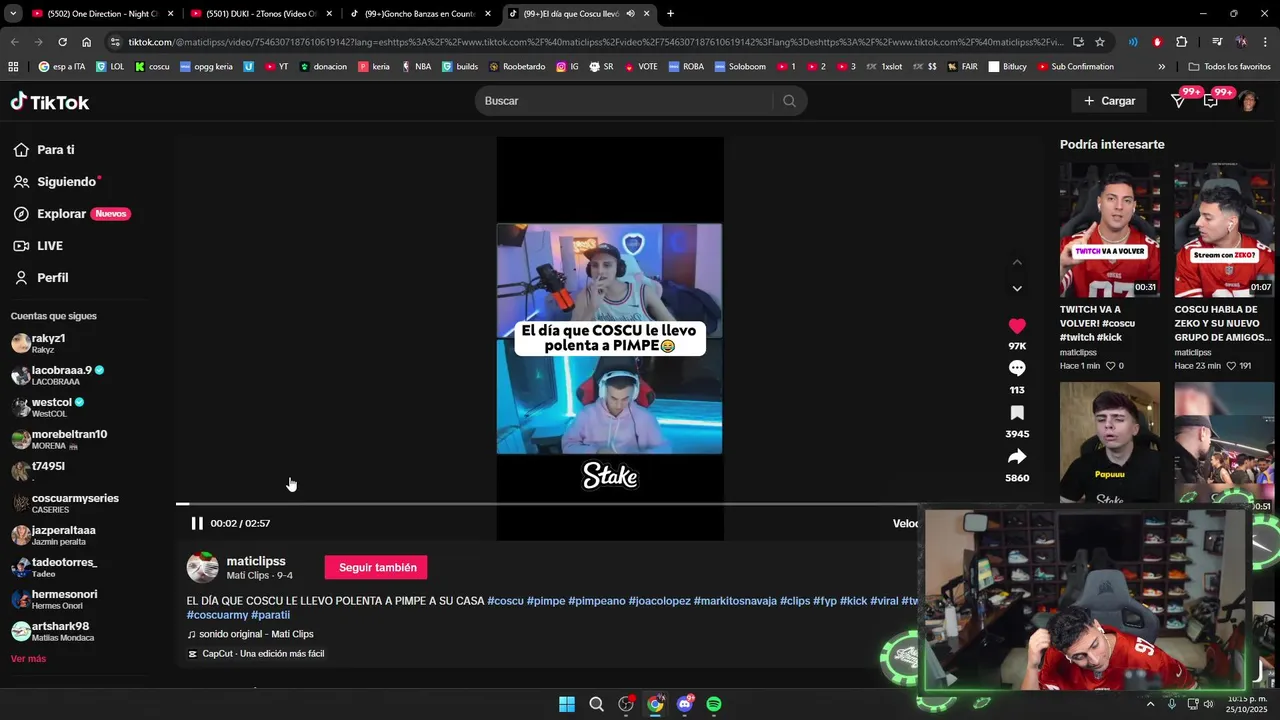Open the browser home page button

pos(86,42)
